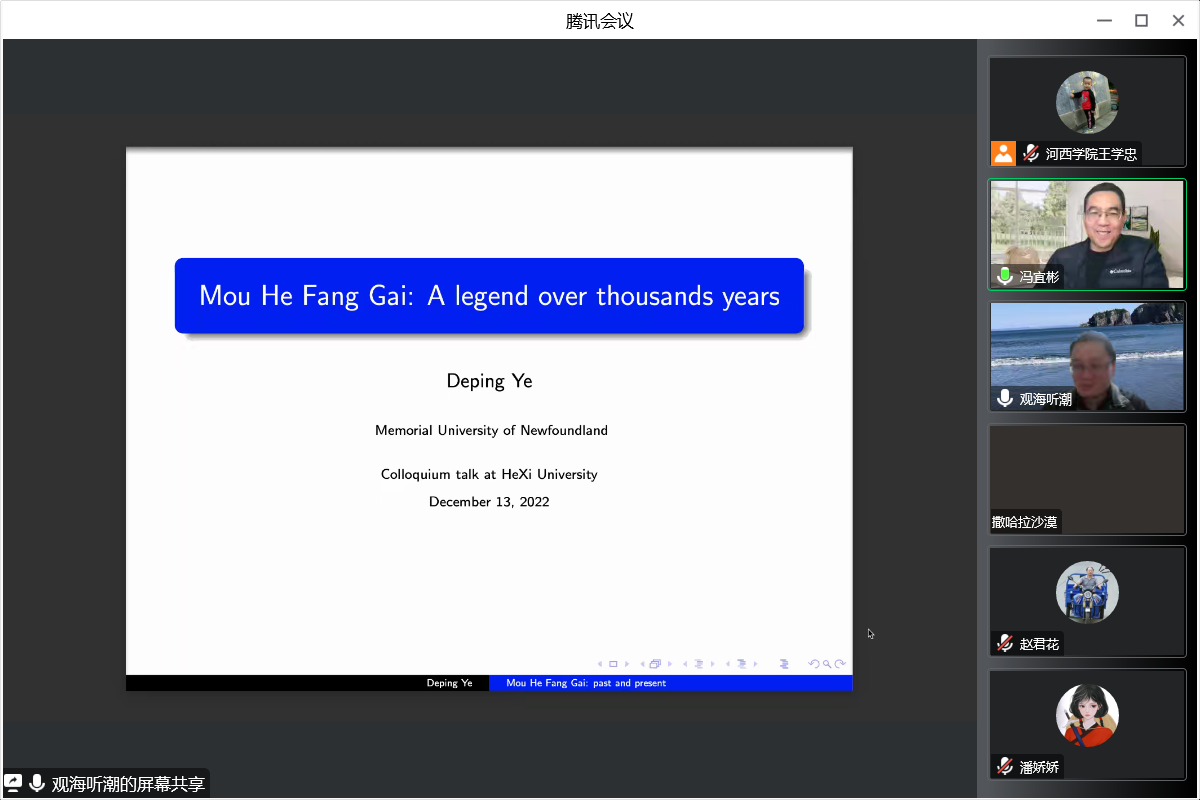Click the microphone icon in screen share label
Viewport: 1200px width, 800px height.
click(37, 783)
